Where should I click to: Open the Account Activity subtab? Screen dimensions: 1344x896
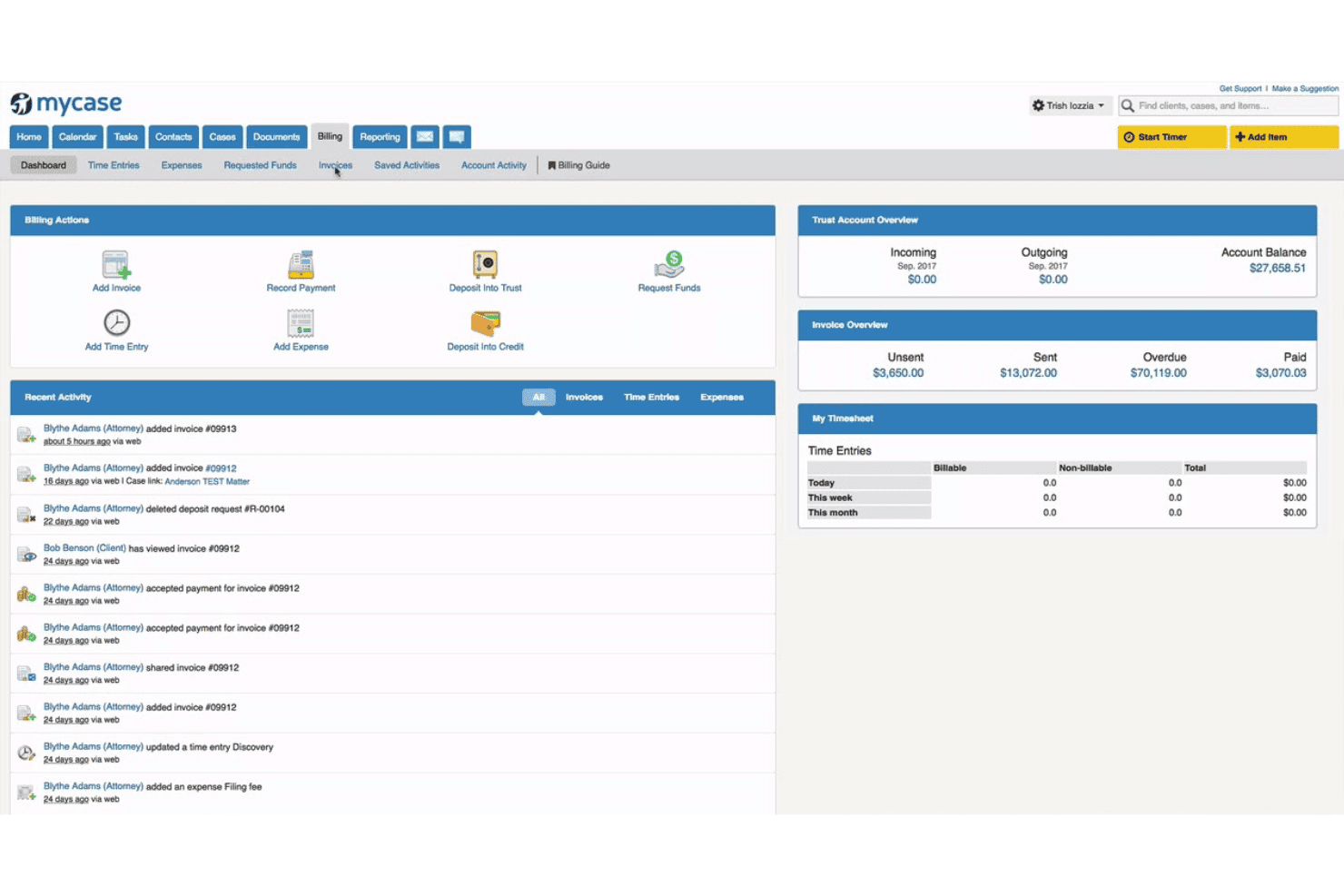click(x=494, y=165)
